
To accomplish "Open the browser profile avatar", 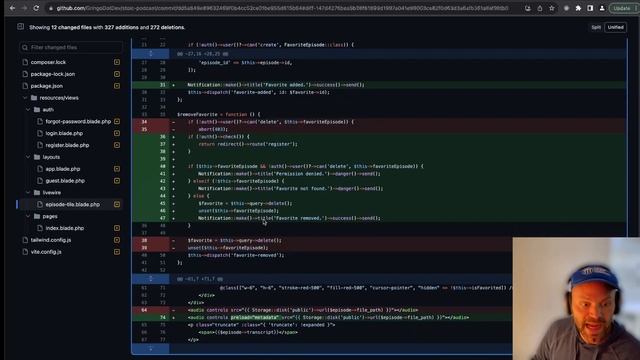I will click(x=602, y=8).
